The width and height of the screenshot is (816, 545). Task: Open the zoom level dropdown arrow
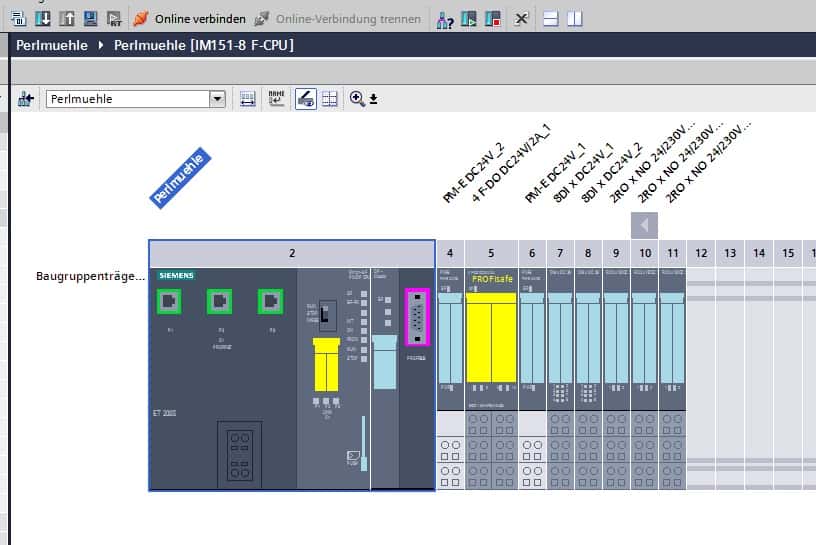click(x=373, y=99)
